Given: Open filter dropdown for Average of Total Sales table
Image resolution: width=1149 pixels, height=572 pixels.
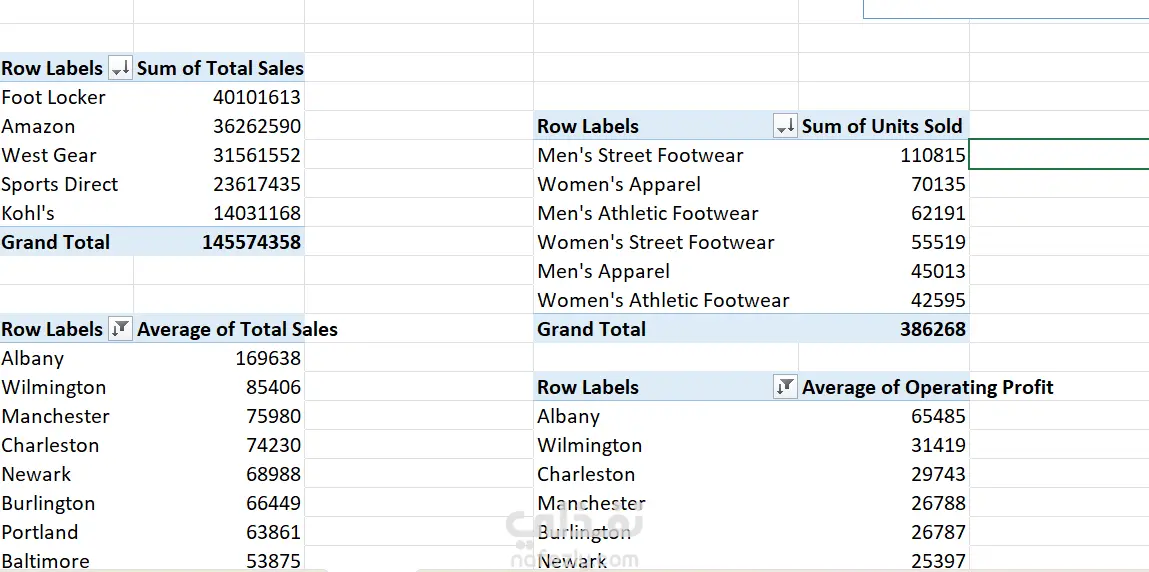Looking at the screenshot, I should [x=120, y=329].
